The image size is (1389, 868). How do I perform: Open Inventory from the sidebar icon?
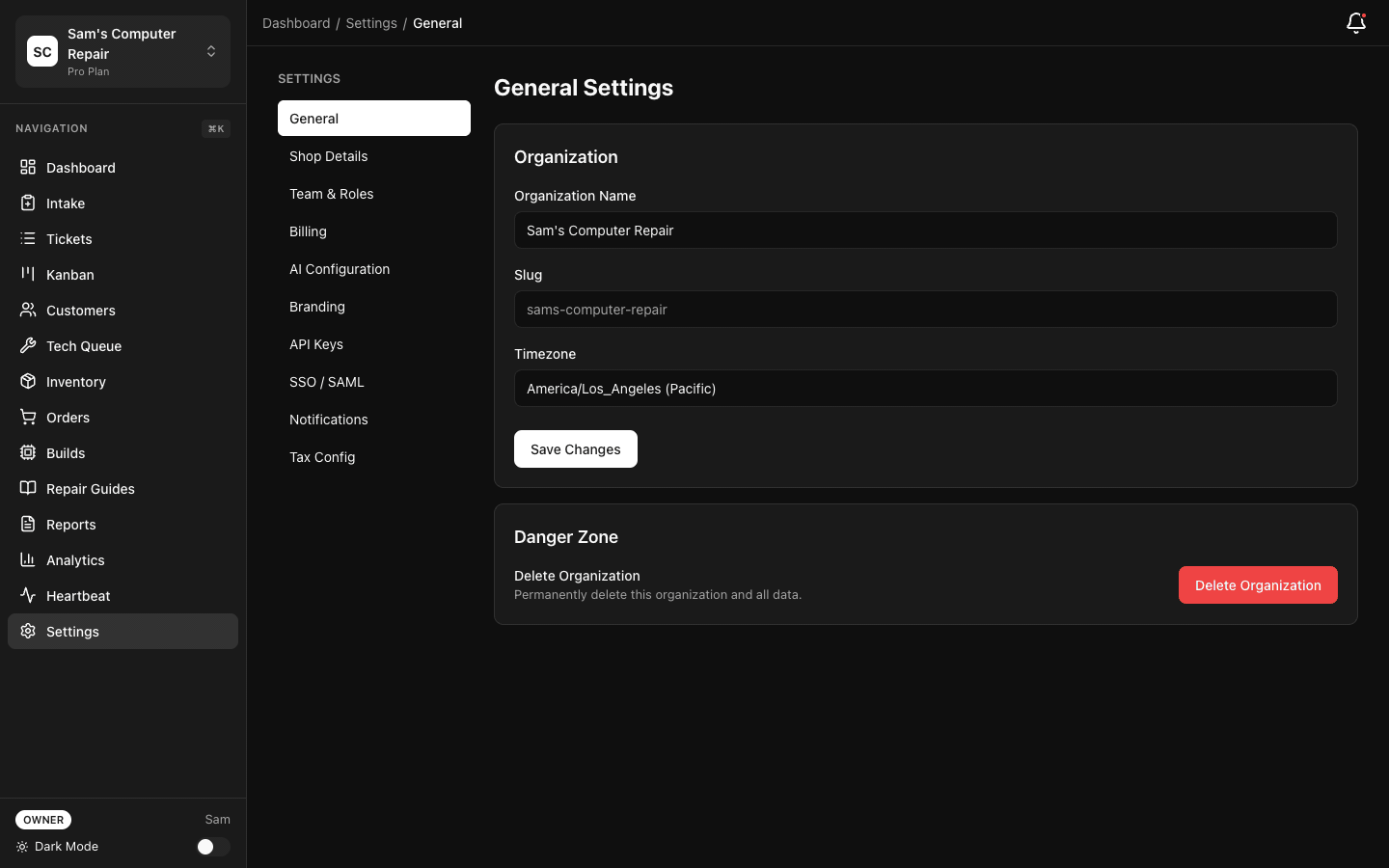28,381
